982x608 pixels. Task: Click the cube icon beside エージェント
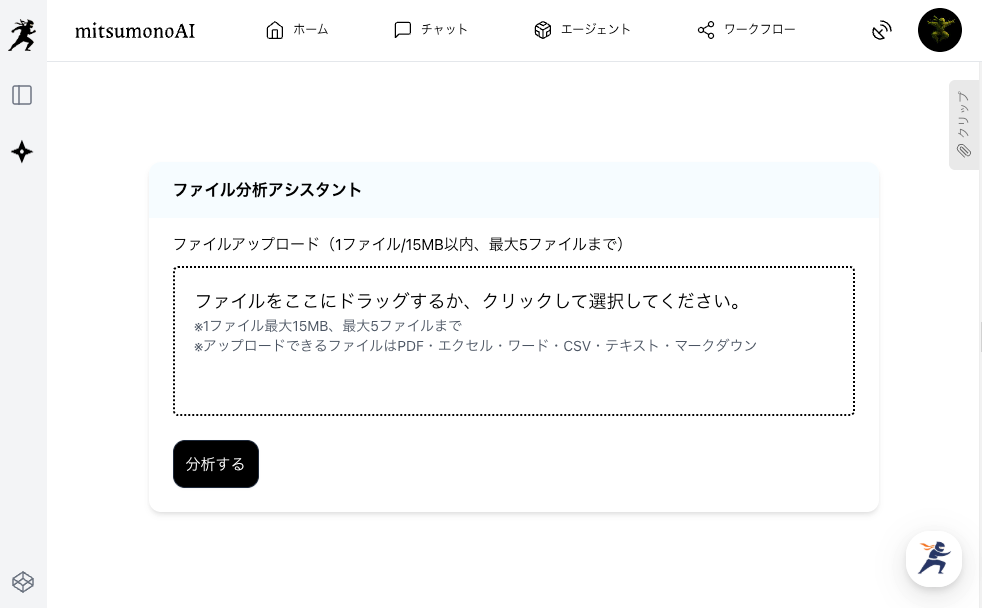[x=543, y=30]
